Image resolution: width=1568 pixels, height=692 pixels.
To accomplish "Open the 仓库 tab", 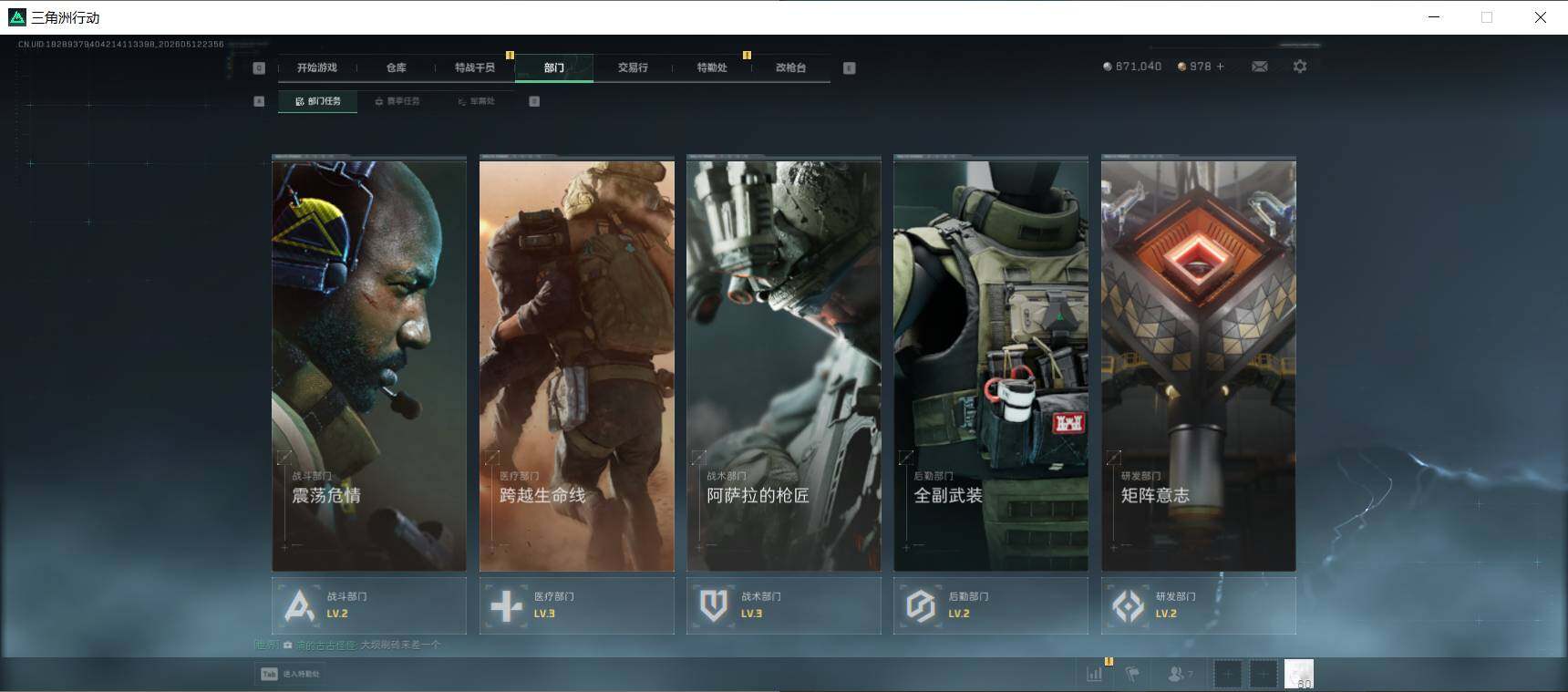I will (396, 67).
